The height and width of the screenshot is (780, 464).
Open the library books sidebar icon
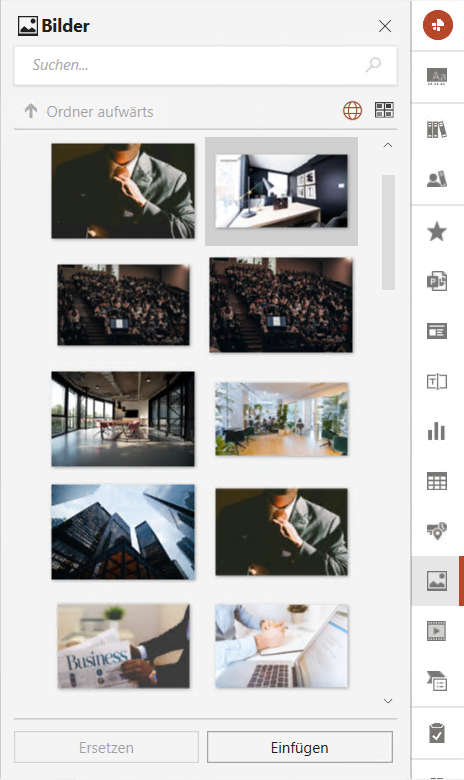[x=437, y=129]
